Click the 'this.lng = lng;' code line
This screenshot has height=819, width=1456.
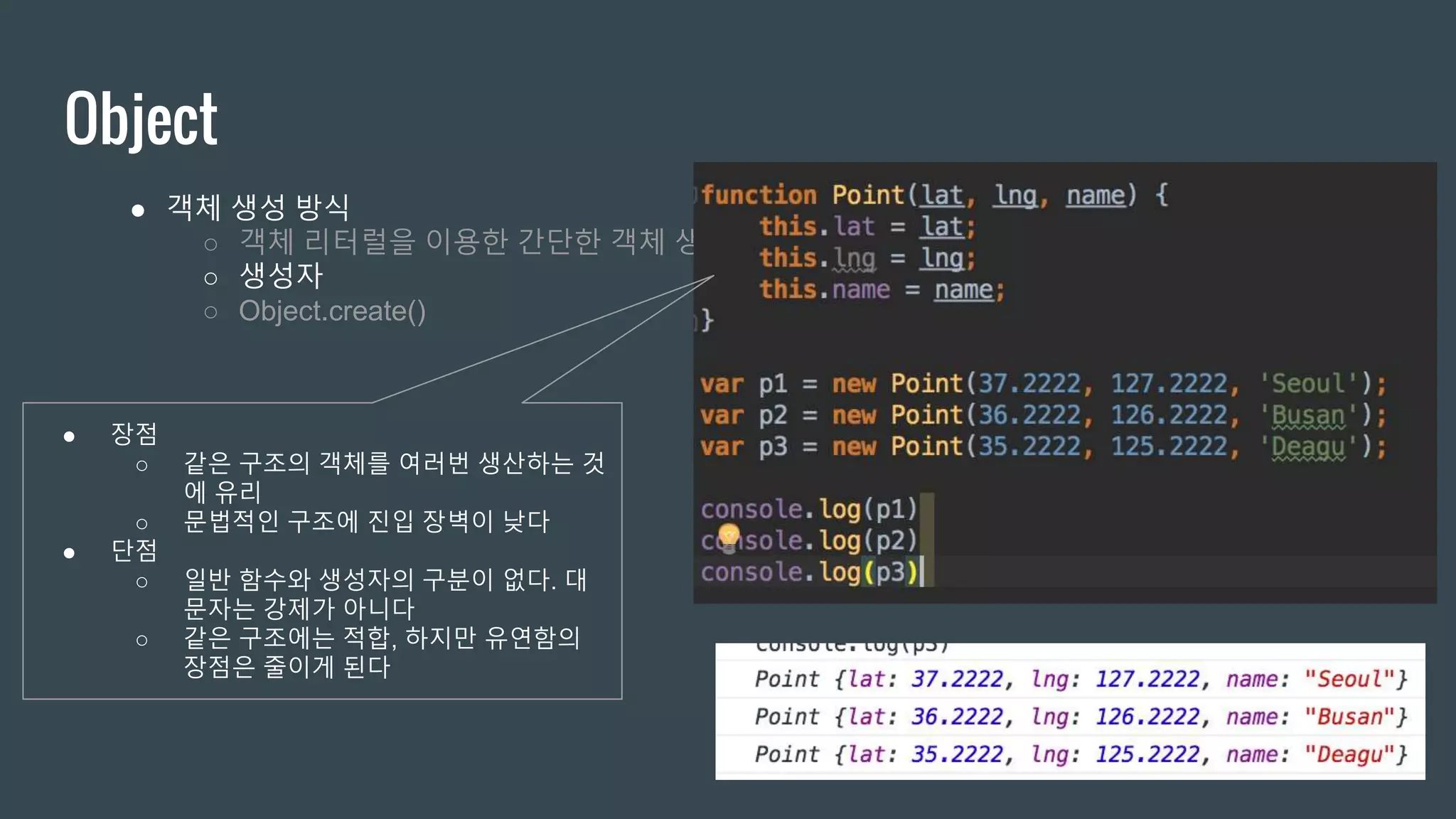pos(867,258)
